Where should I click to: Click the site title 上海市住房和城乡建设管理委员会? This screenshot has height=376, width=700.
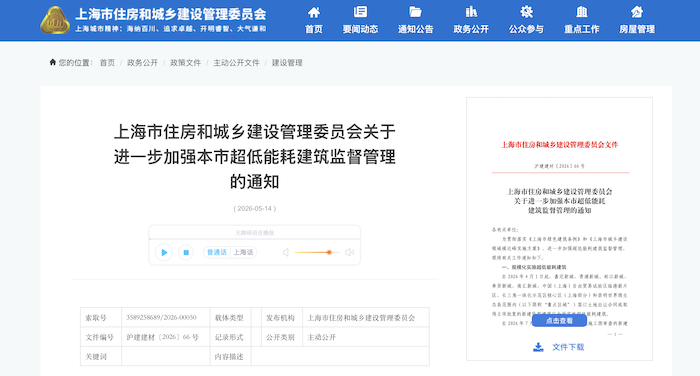click(x=171, y=14)
